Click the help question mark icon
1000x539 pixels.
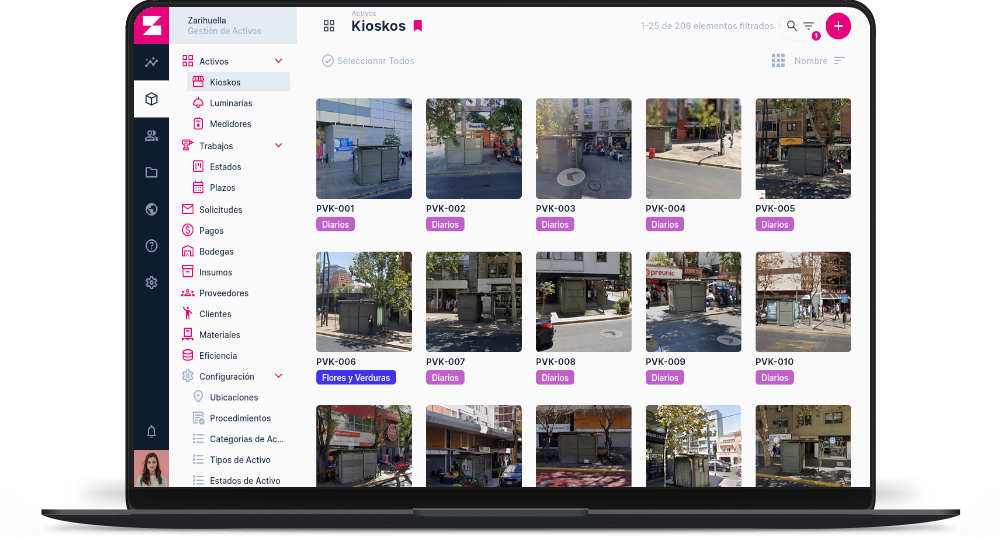pos(151,246)
